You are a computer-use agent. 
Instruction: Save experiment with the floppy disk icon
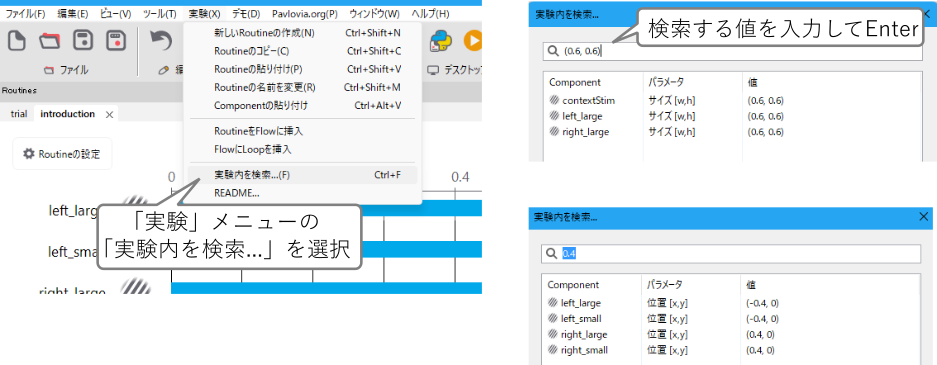pos(83,41)
